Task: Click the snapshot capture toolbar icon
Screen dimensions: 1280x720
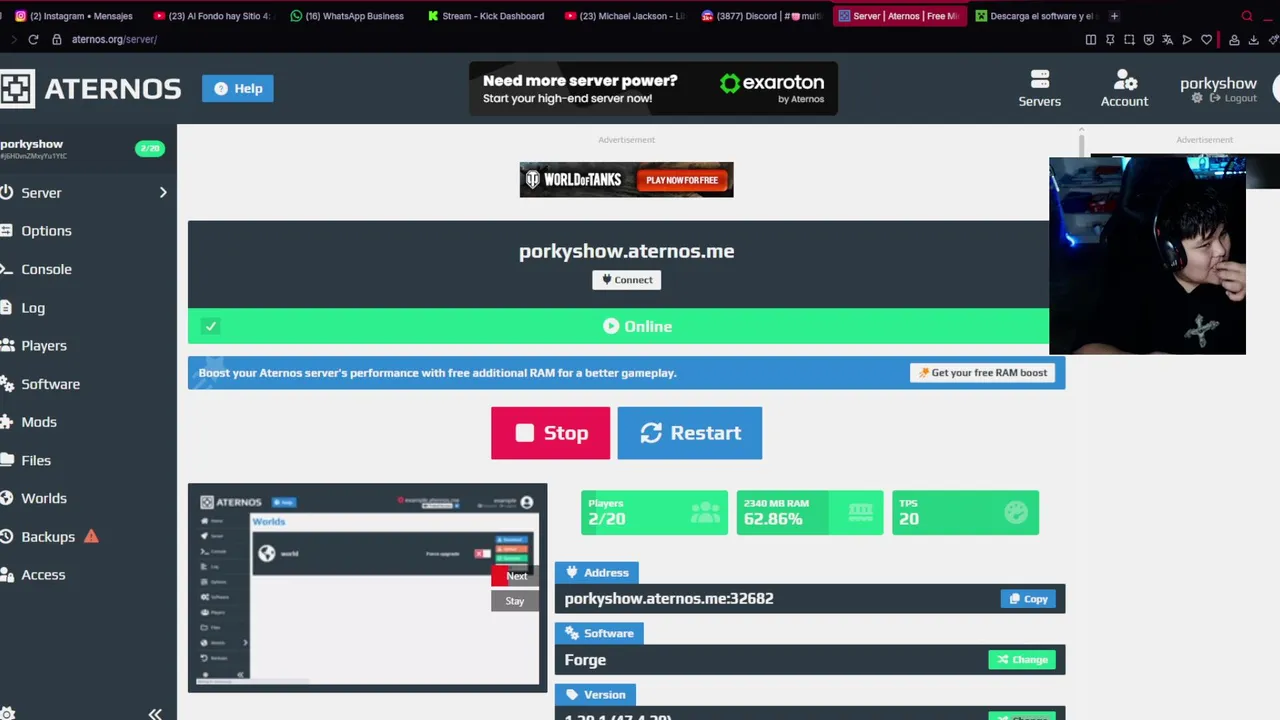Action: click(x=1129, y=40)
